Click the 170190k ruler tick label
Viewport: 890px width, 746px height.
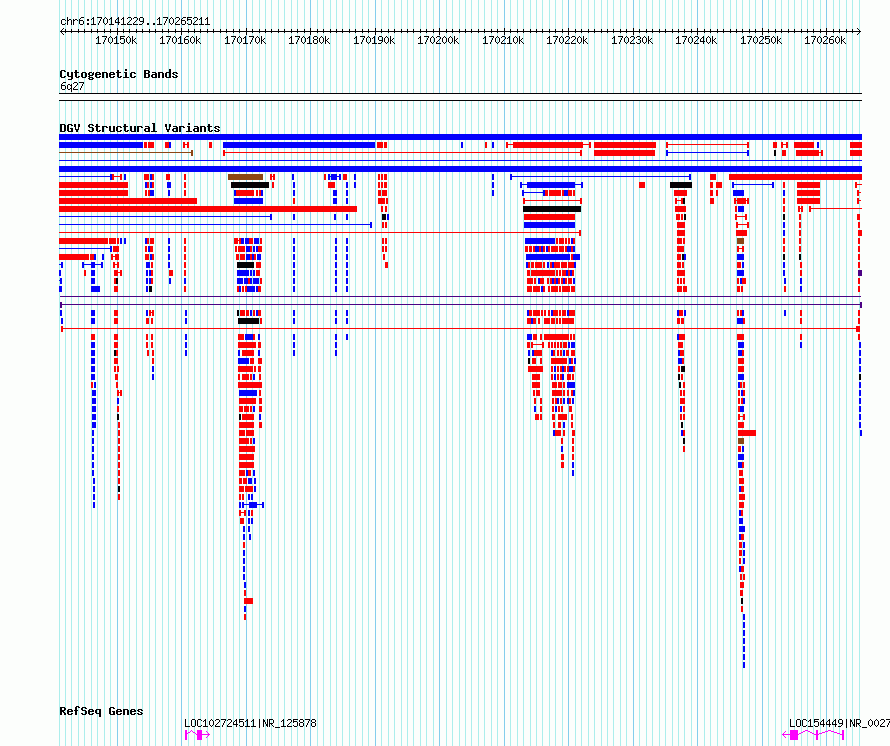[373, 40]
